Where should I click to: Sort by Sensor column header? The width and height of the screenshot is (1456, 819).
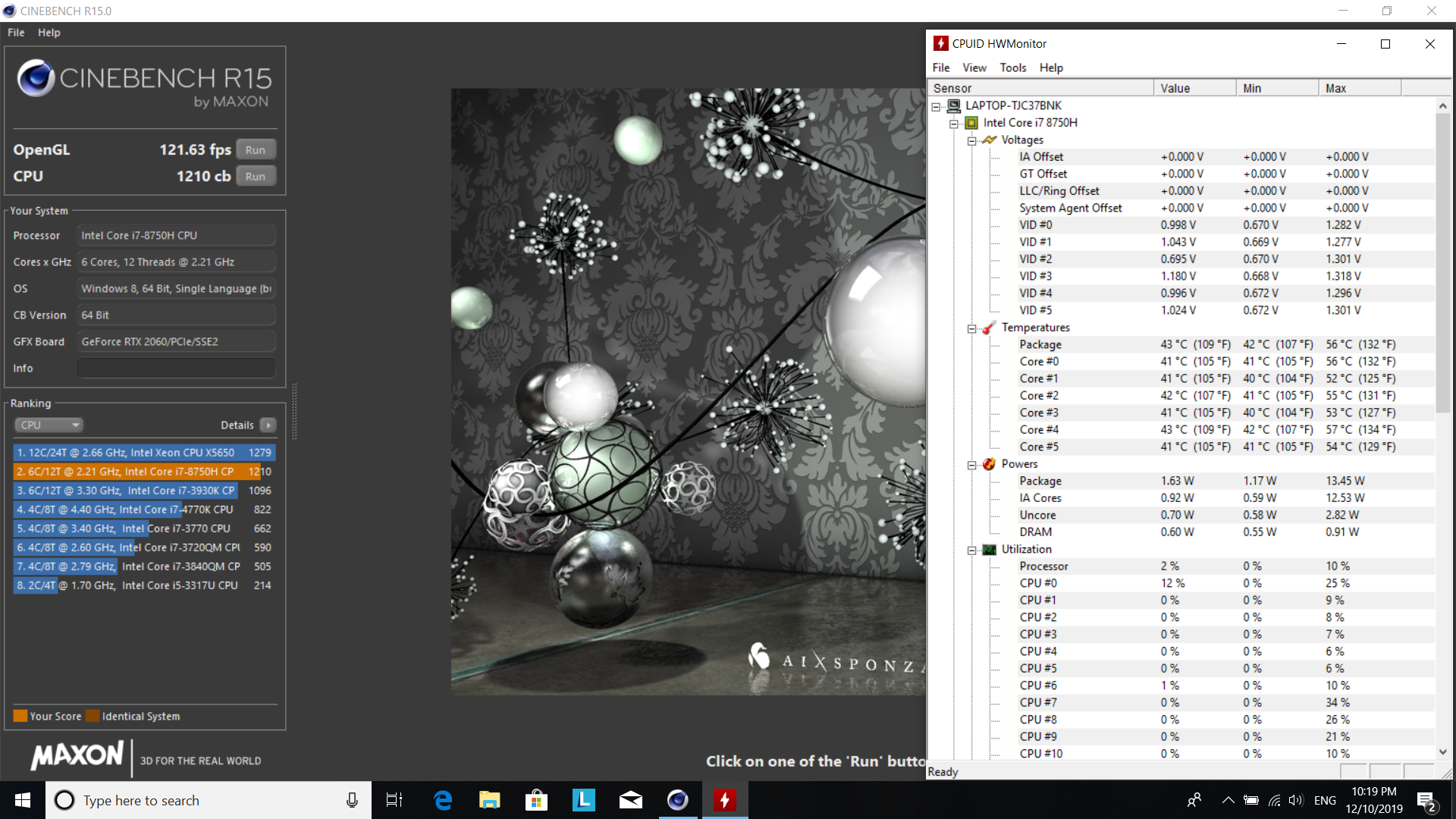pyautogui.click(x=1040, y=88)
